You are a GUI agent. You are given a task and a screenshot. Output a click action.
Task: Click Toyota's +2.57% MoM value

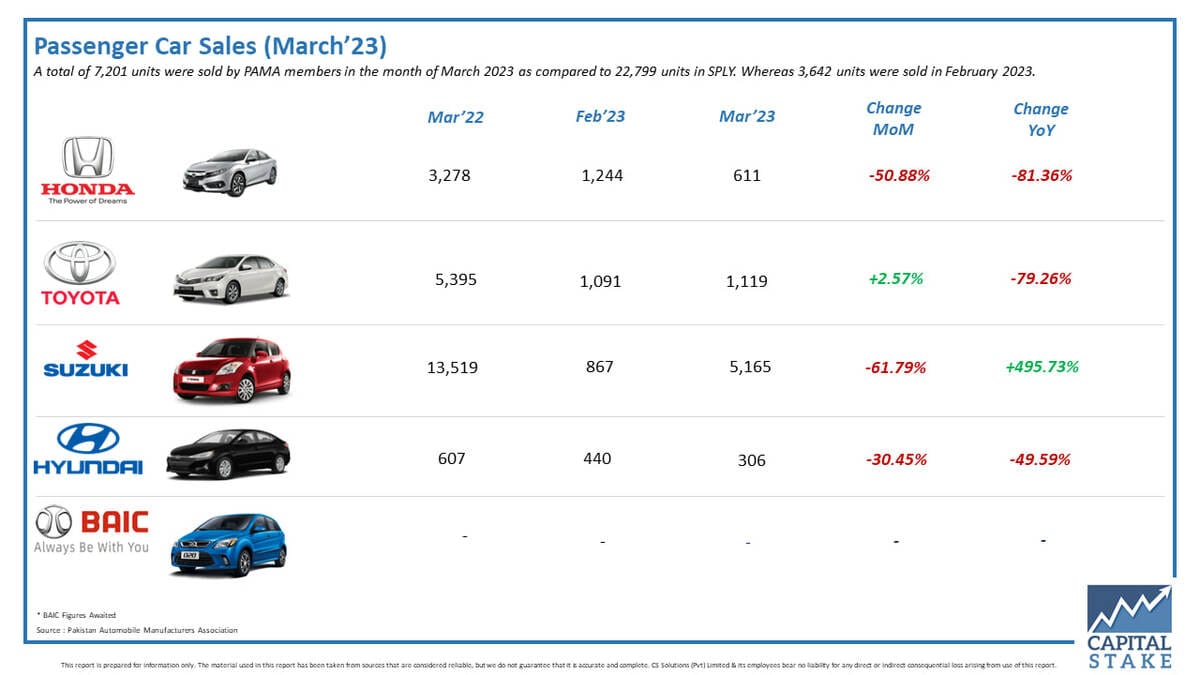(895, 279)
